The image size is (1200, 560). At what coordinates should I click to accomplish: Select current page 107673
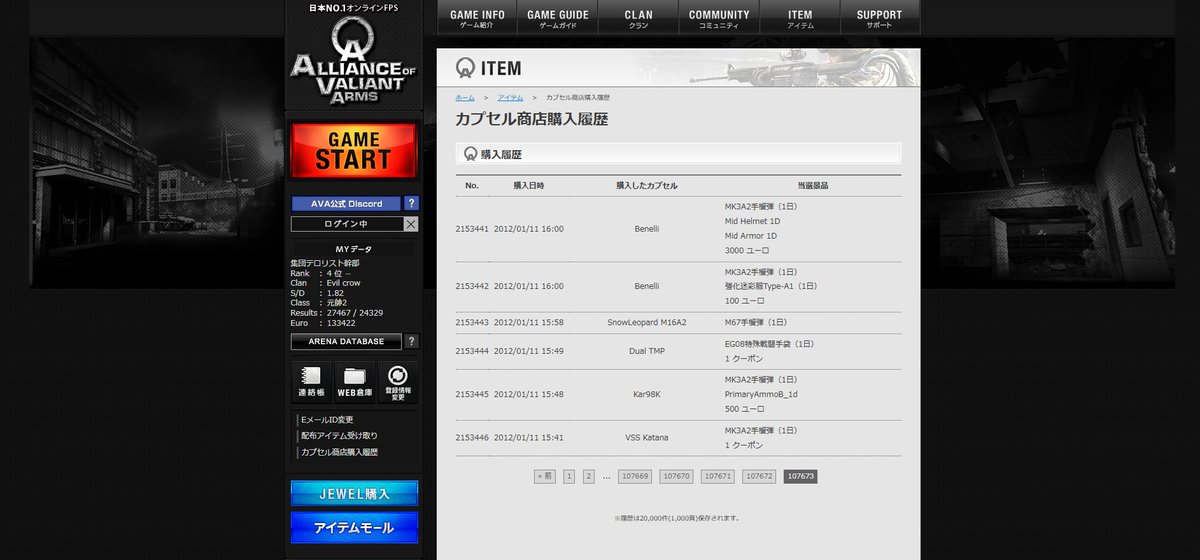pos(801,476)
